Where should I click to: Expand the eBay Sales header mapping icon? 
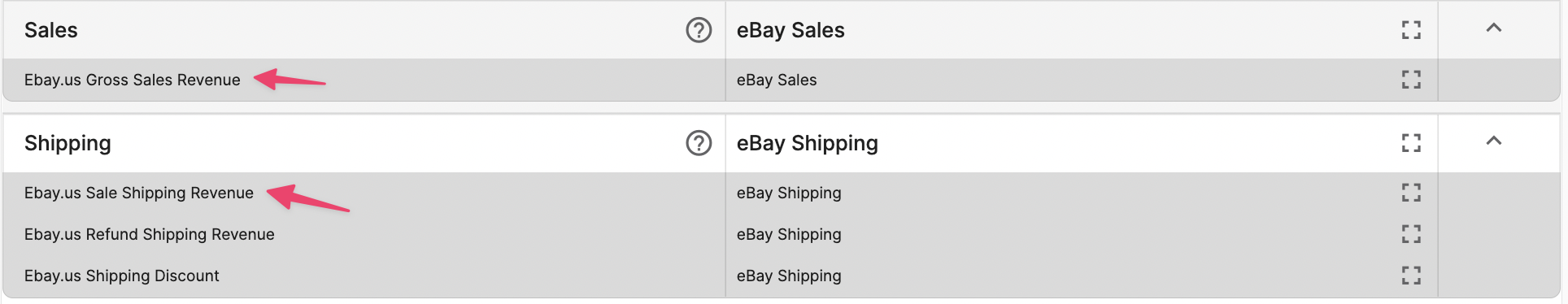click(x=1411, y=30)
